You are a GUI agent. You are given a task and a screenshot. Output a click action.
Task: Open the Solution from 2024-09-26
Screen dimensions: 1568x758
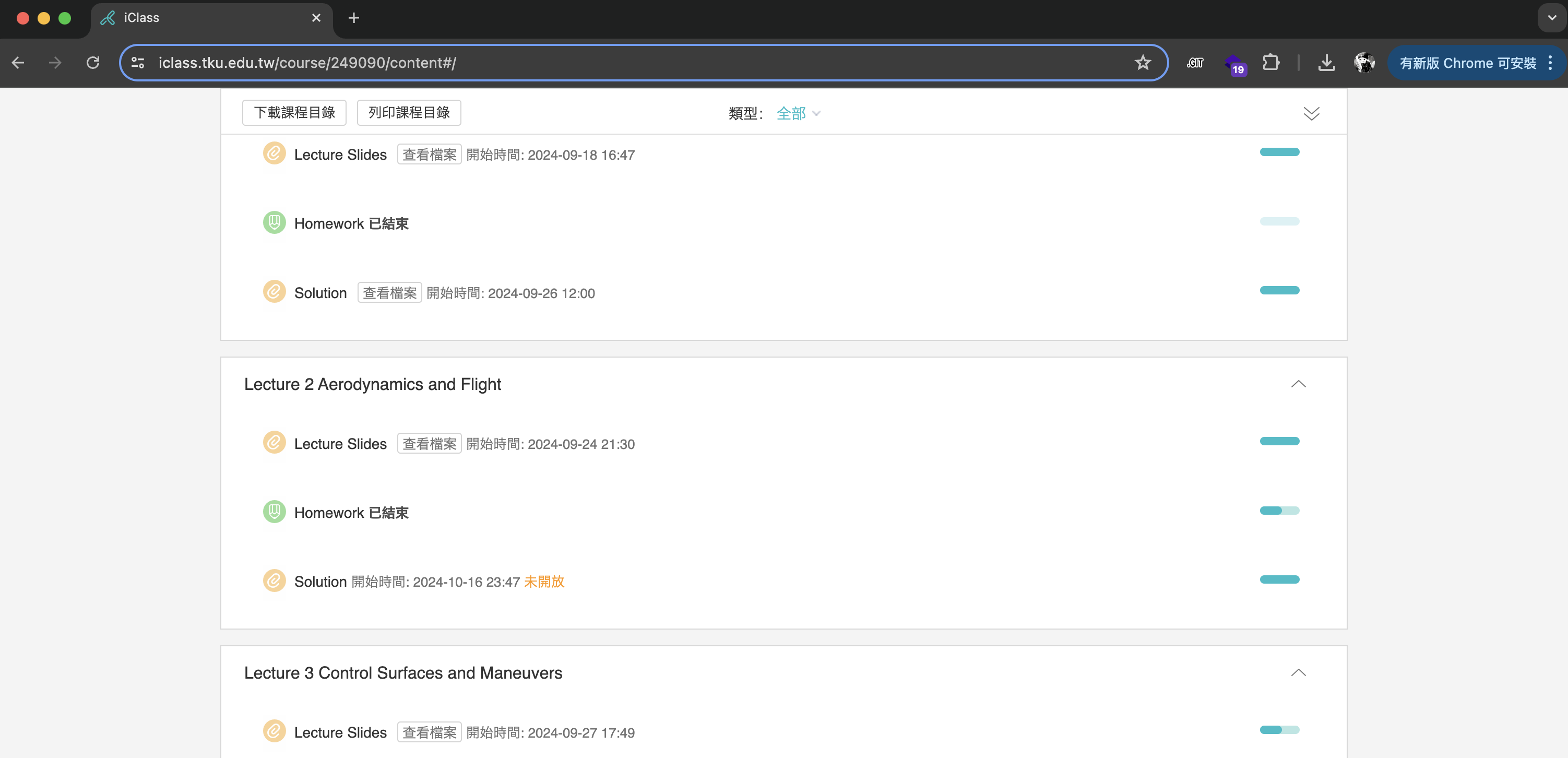320,293
